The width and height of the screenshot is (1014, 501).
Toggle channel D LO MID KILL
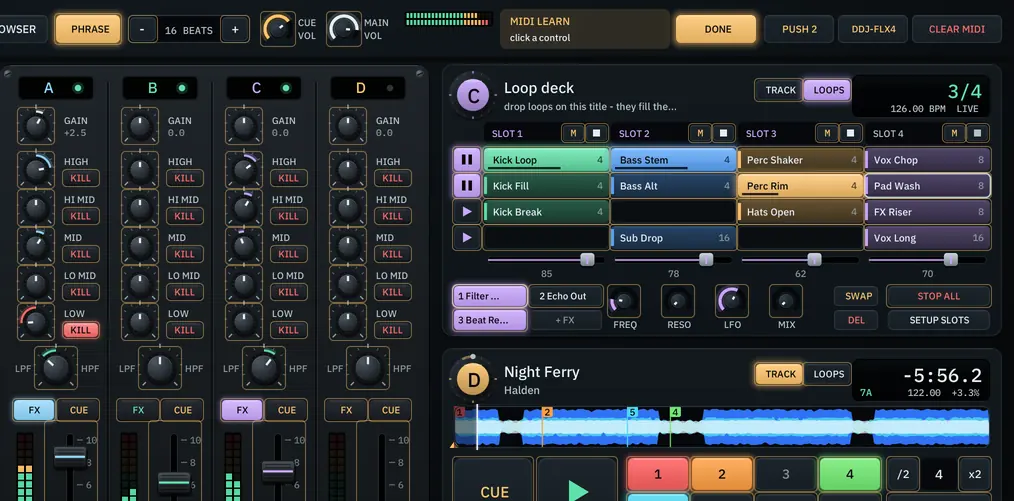pyautogui.click(x=393, y=292)
